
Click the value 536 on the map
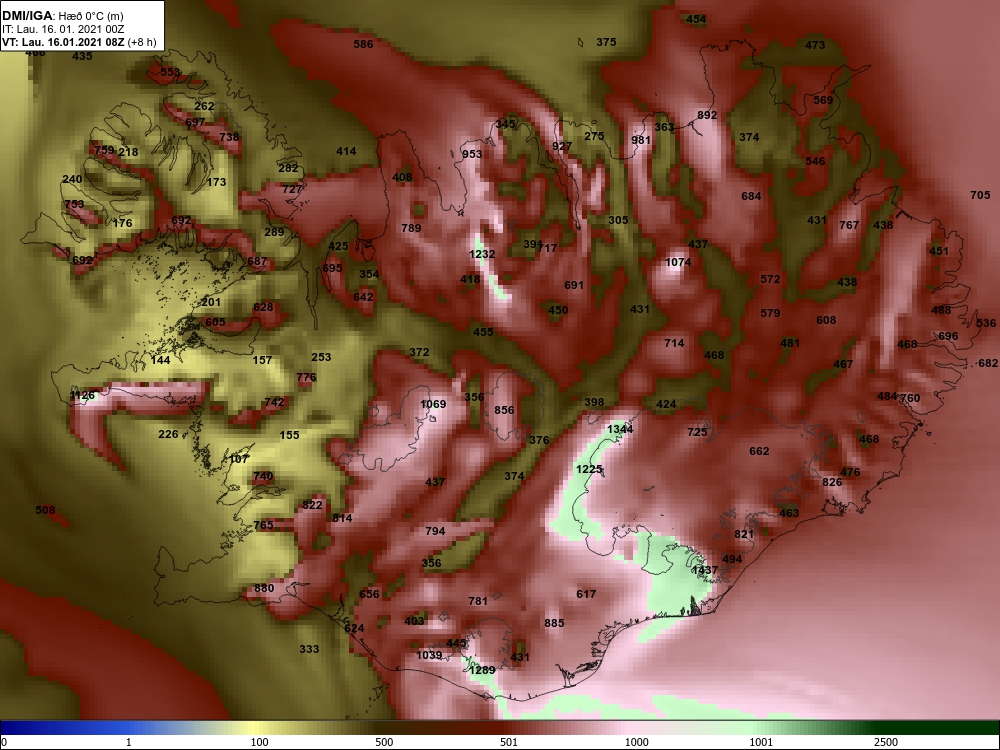986,324
